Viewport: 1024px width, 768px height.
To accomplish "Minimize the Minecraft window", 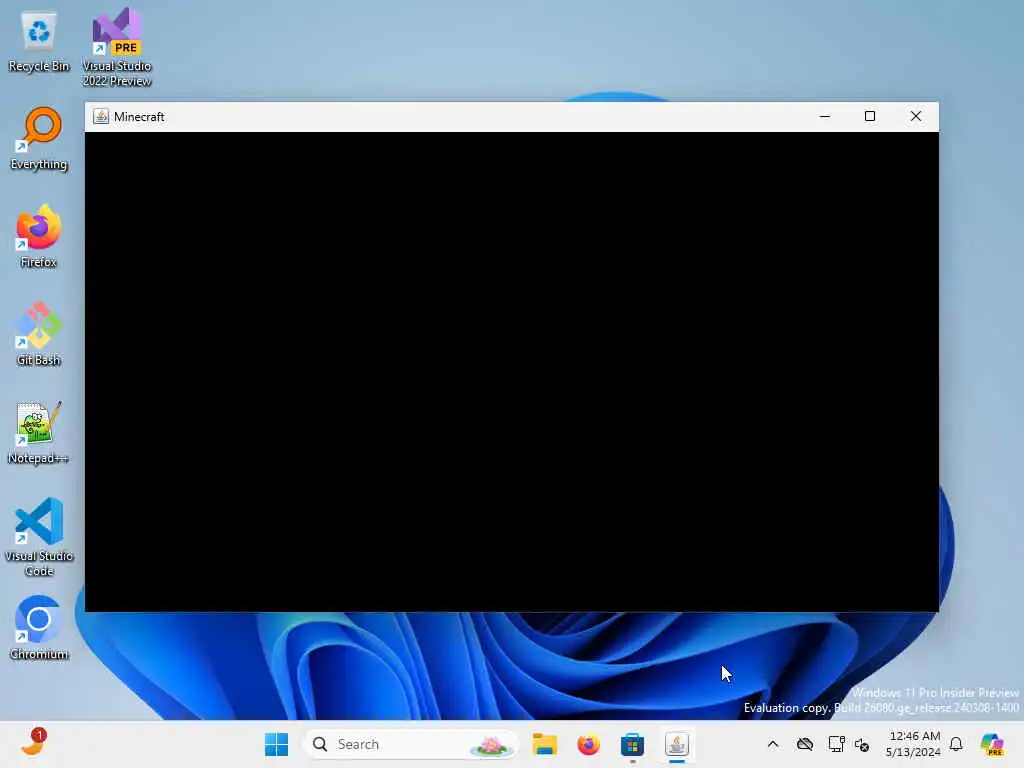I will pos(825,116).
